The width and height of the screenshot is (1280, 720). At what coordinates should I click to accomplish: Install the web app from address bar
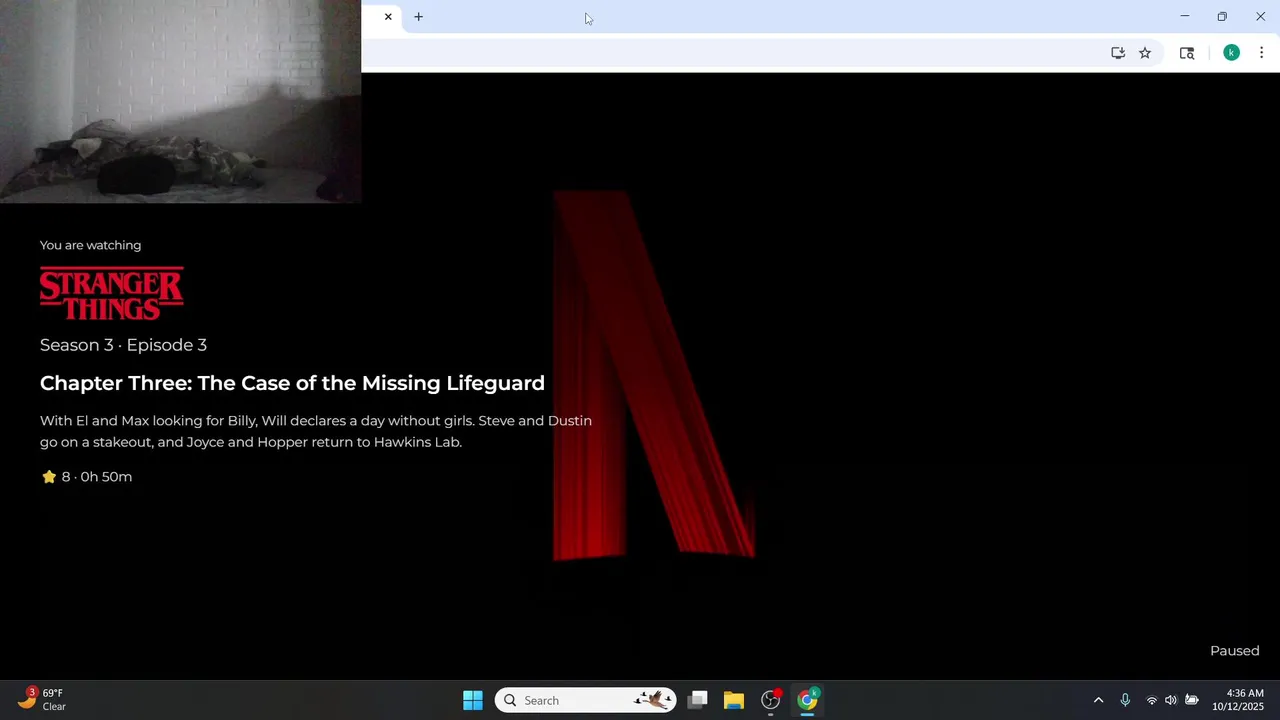coord(1118,53)
